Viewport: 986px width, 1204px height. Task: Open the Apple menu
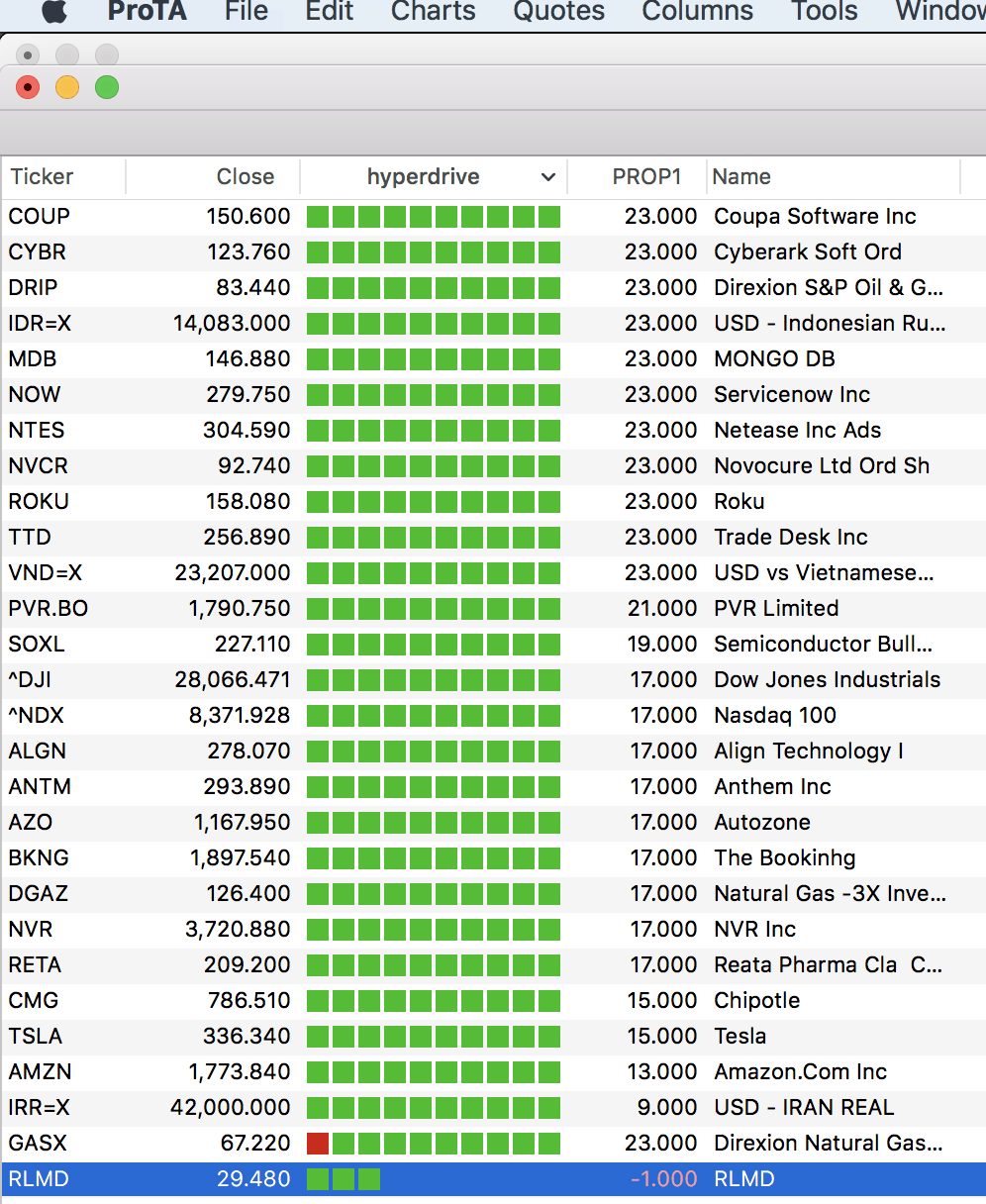coord(54,11)
